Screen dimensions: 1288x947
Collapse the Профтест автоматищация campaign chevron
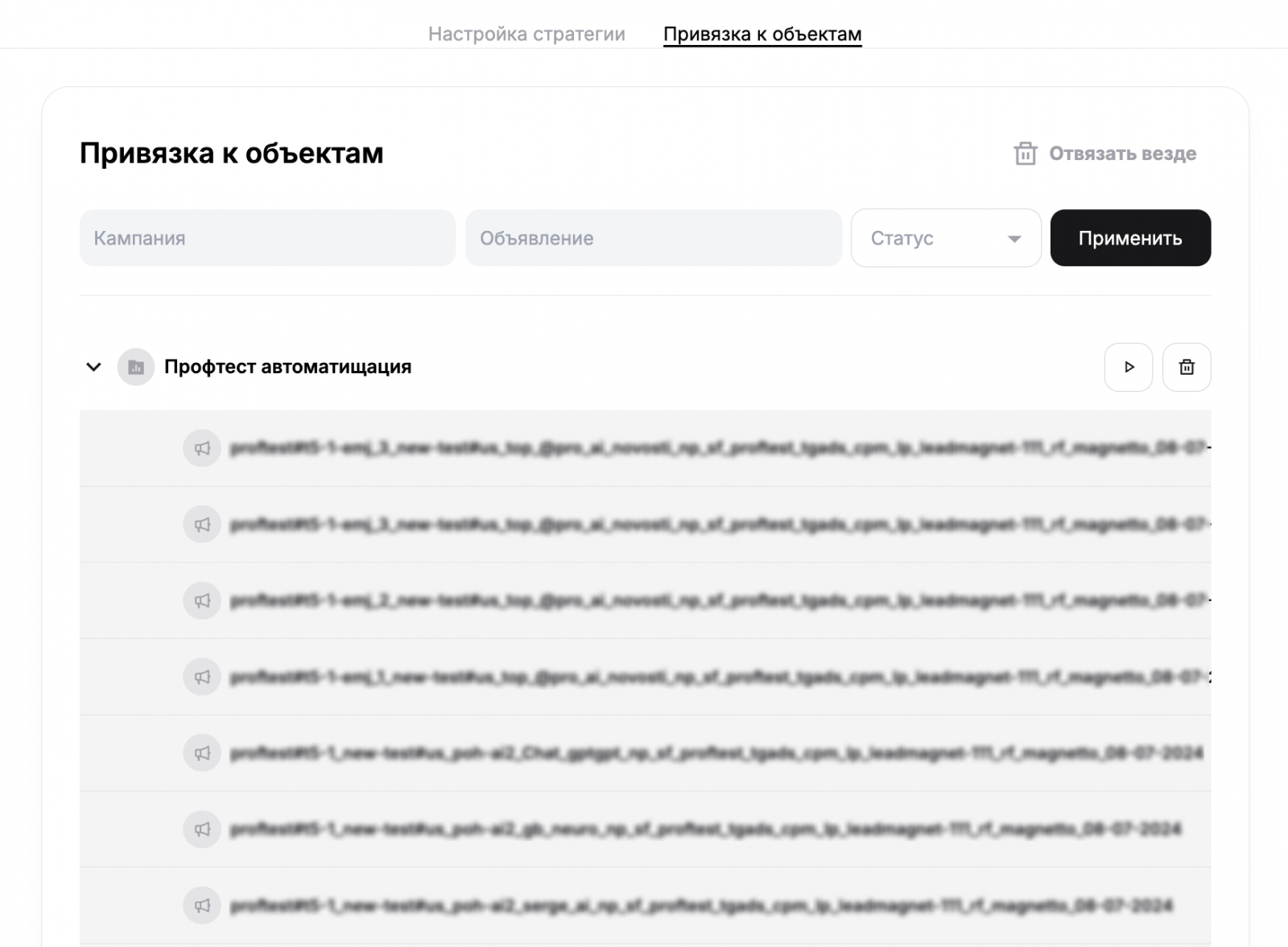coord(93,367)
